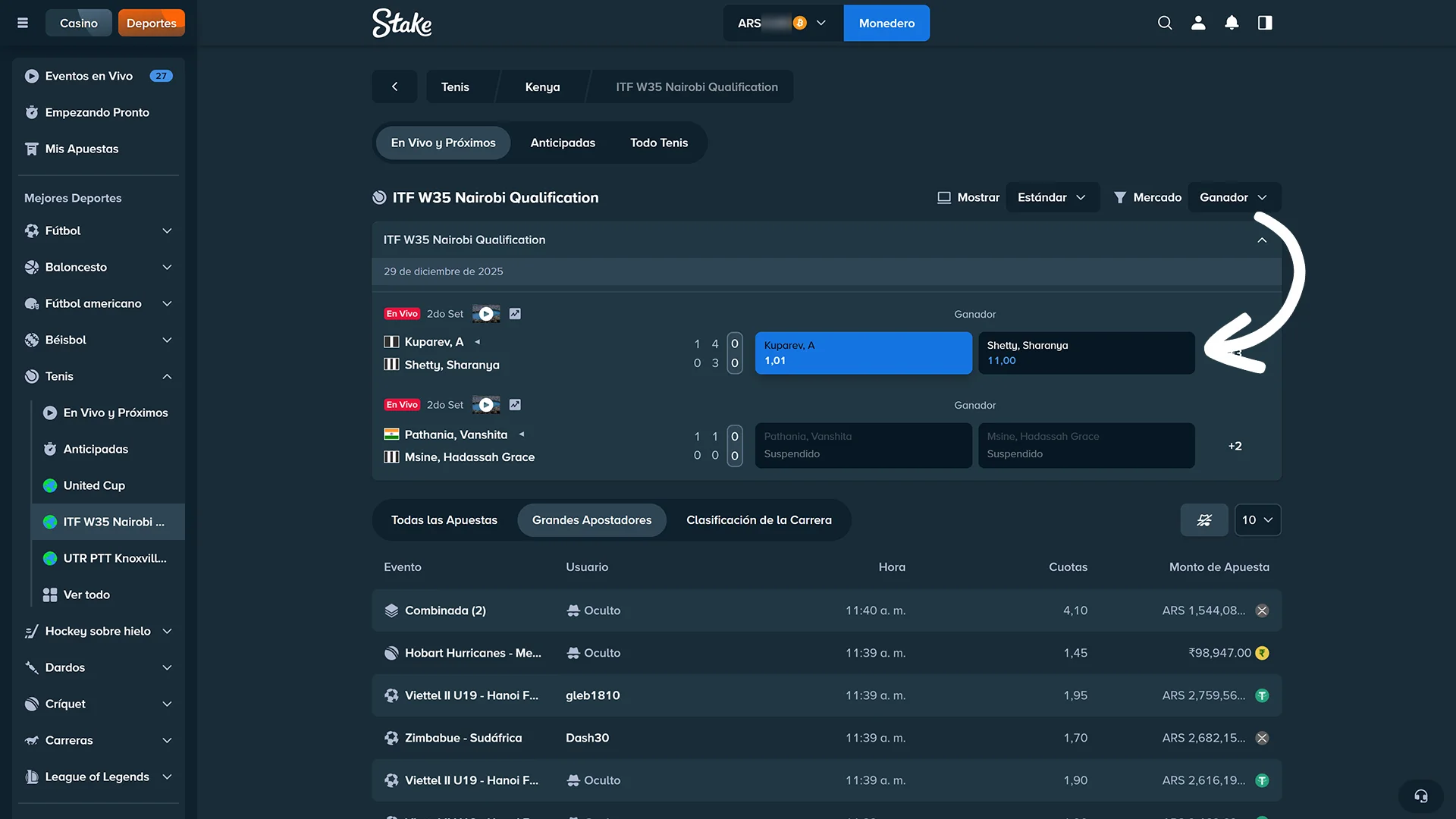
Task: Open the Estándar display dropdown
Action: [x=1052, y=197]
